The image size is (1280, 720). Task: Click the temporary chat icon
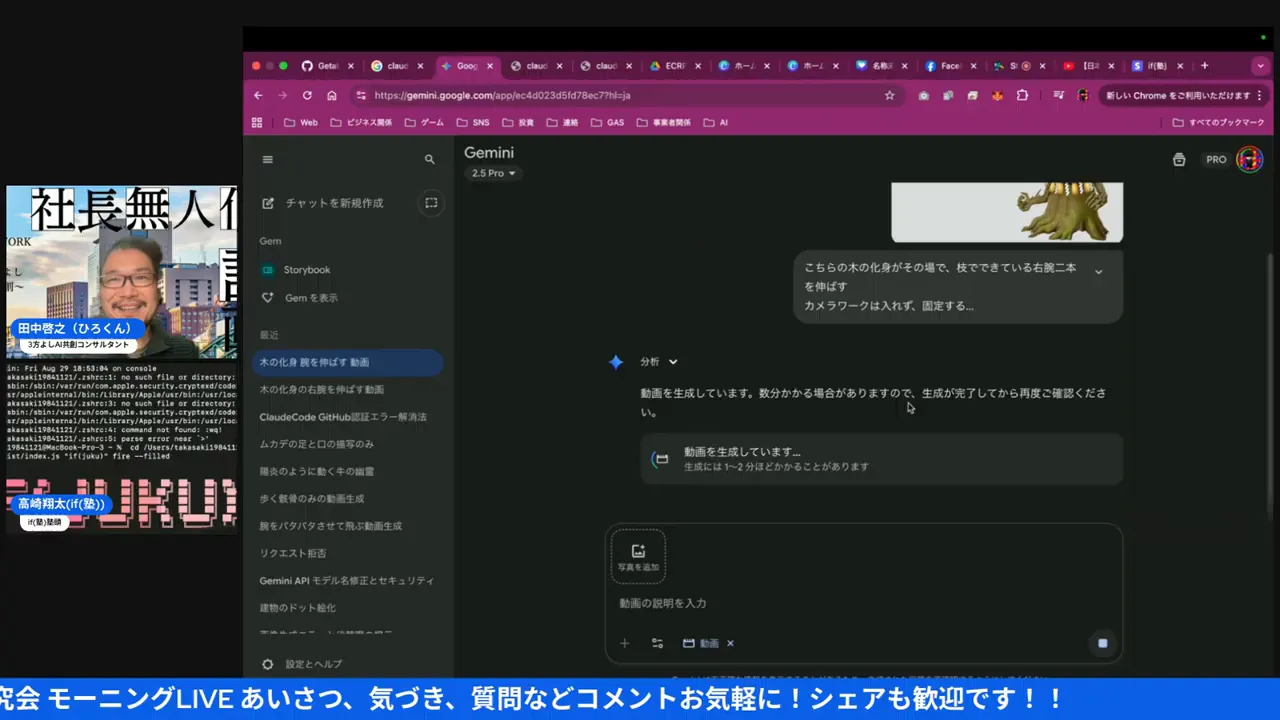pos(431,203)
